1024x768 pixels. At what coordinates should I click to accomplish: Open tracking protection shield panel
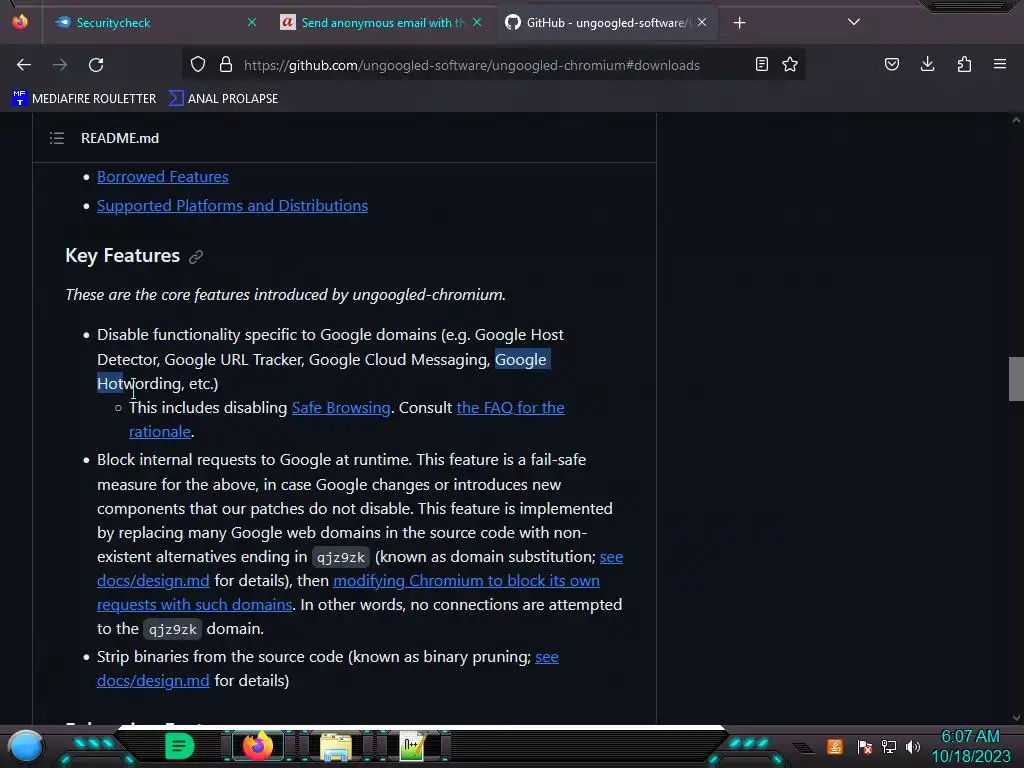(198, 65)
